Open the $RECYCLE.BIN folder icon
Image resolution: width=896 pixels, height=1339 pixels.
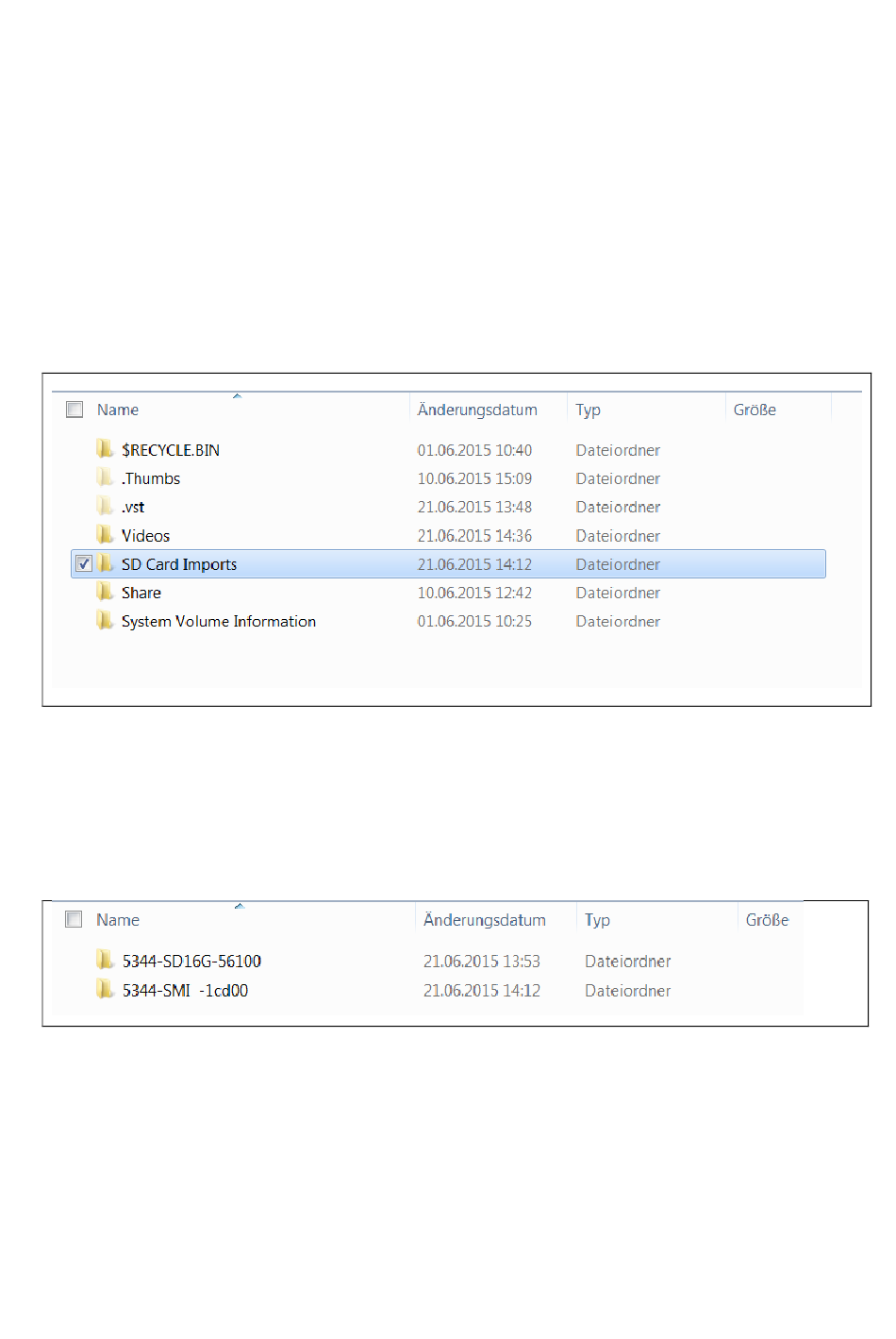(105, 449)
